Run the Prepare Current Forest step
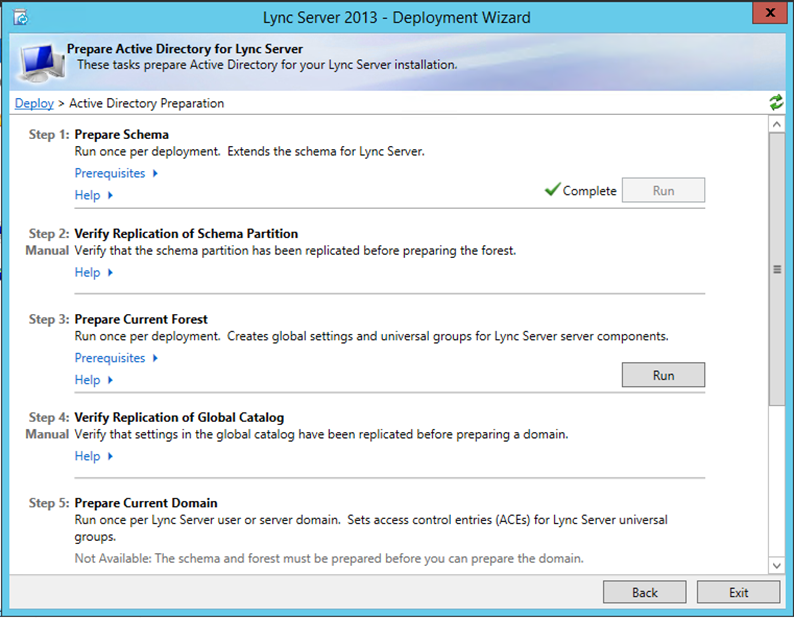Image resolution: width=794 pixels, height=618 pixels. [663, 375]
